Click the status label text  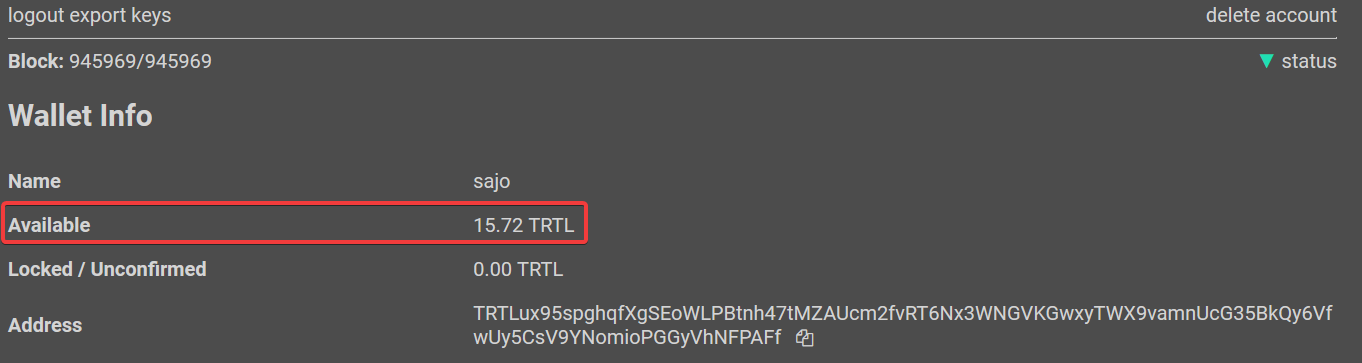pyautogui.click(x=1309, y=62)
